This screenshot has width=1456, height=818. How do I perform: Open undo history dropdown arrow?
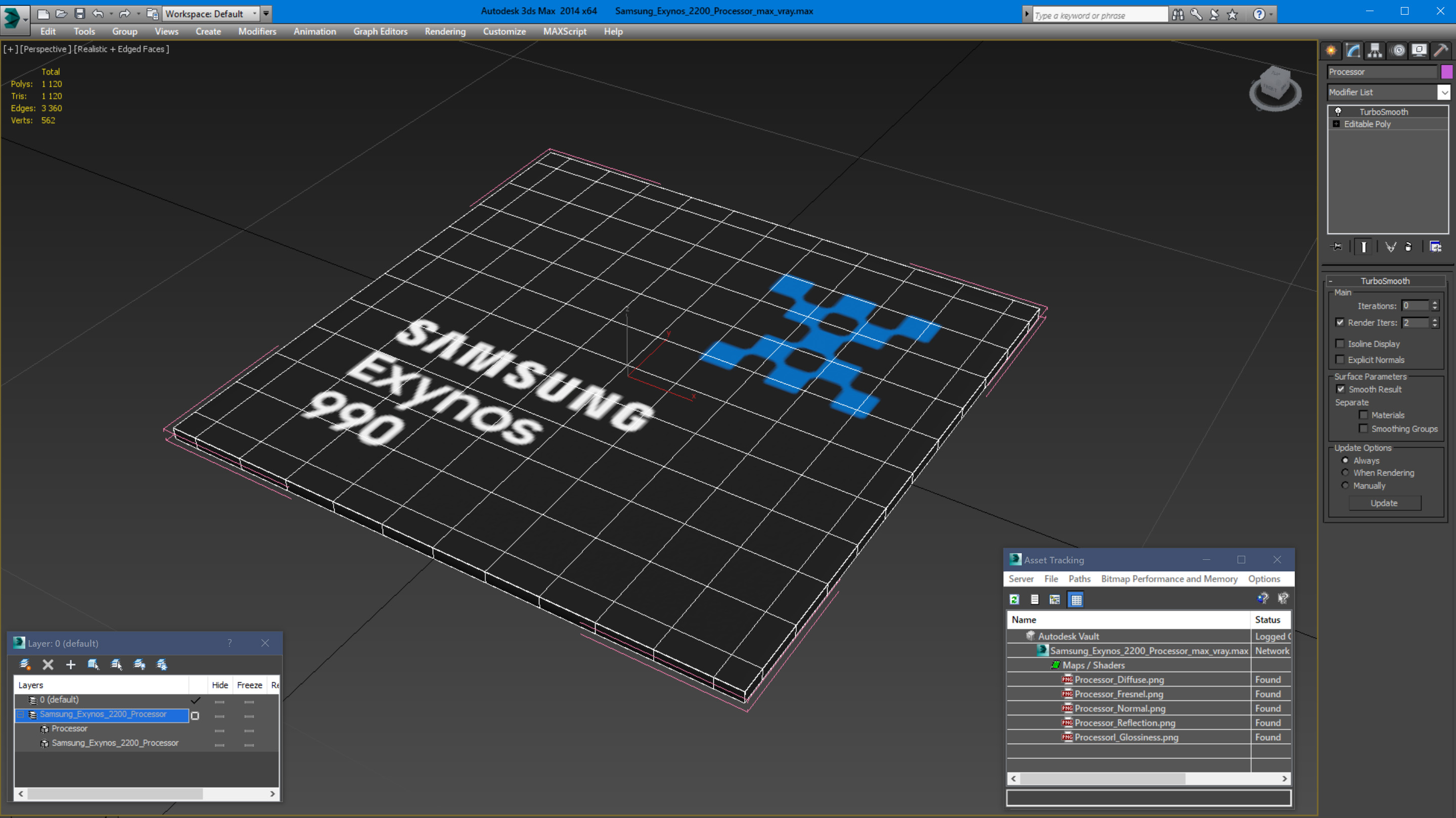pyautogui.click(x=111, y=14)
